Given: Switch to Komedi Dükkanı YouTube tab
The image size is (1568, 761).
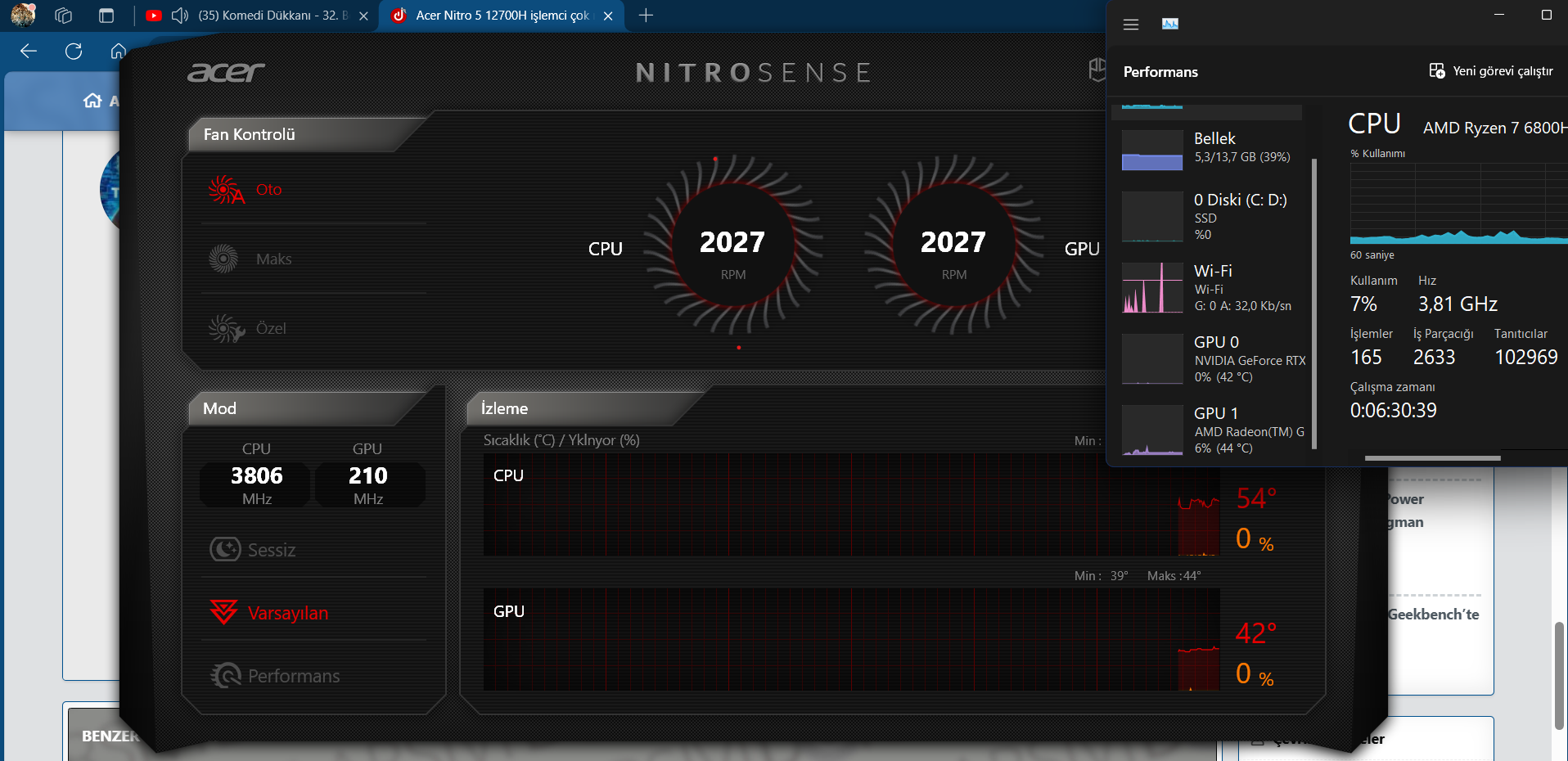Looking at the screenshot, I should point(273,16).
